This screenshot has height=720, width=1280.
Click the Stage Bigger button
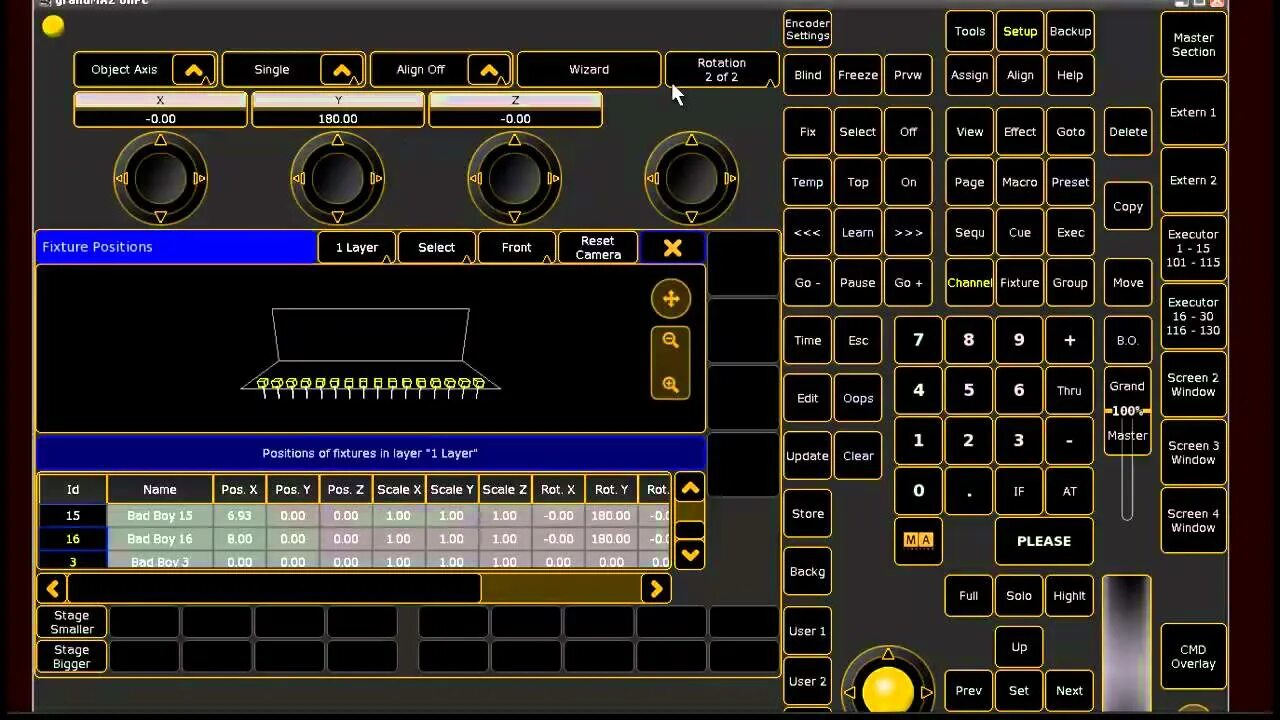(71, 657)
